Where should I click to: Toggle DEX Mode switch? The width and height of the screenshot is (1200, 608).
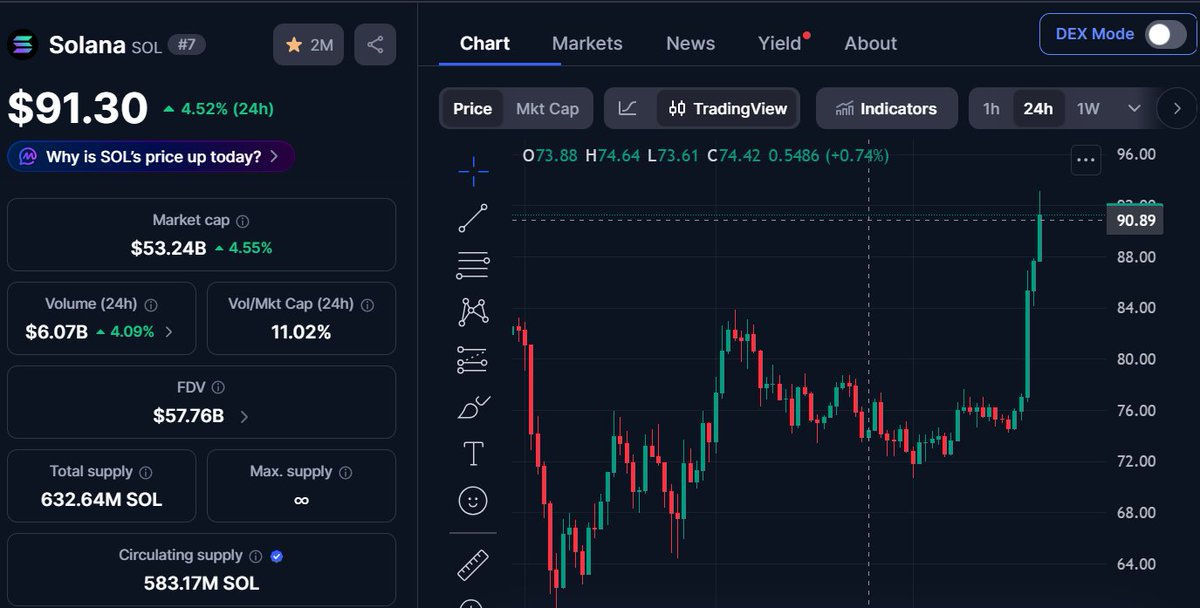pos(1165,34)
